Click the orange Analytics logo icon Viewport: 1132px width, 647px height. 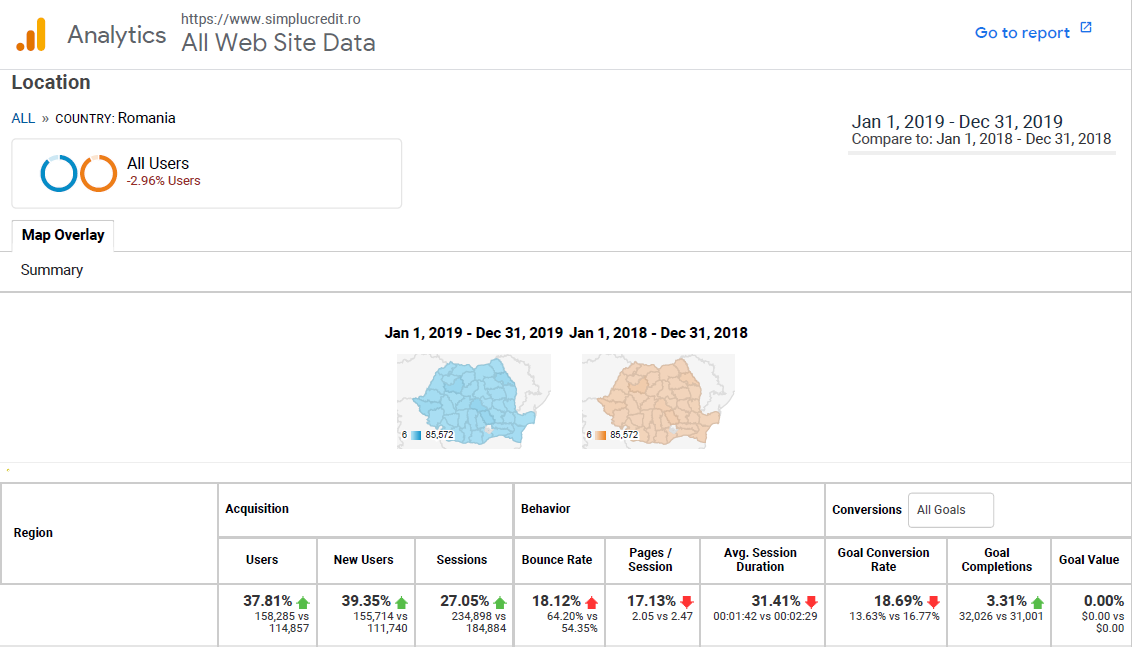31,35
